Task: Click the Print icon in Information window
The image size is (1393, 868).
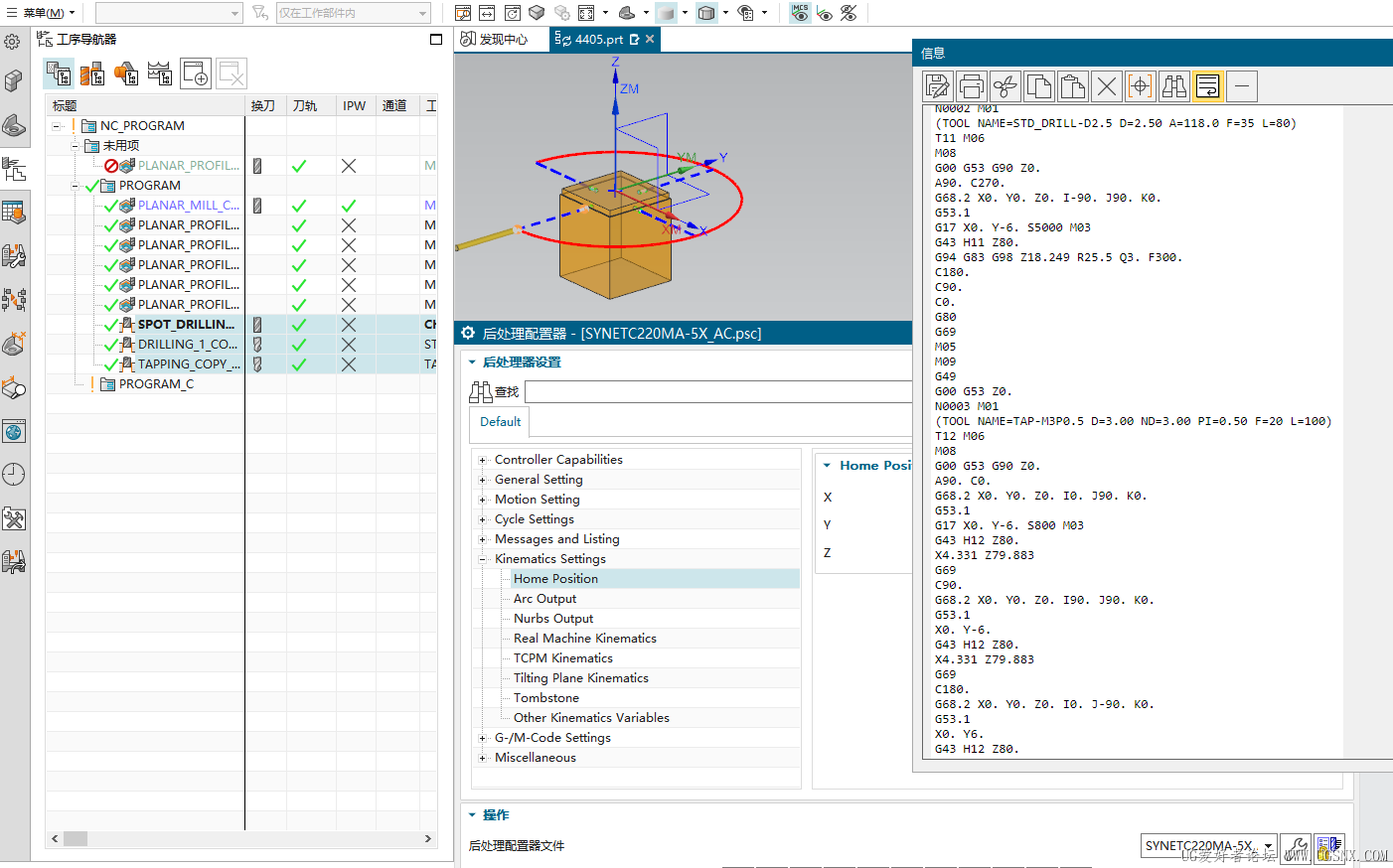Action: click(x=972, y=86)
